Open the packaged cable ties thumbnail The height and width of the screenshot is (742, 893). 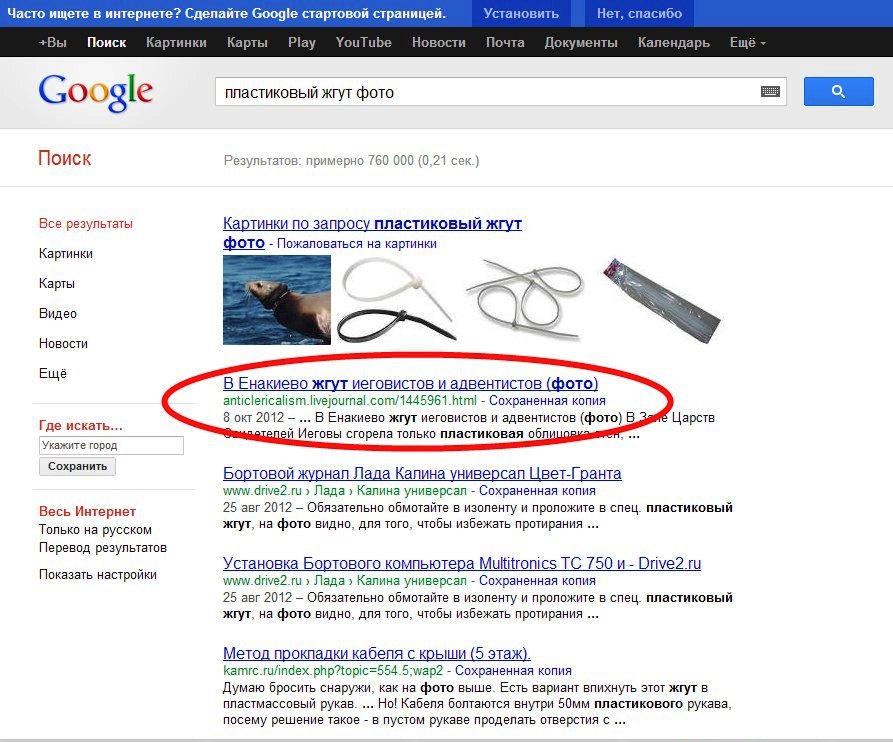662,300
